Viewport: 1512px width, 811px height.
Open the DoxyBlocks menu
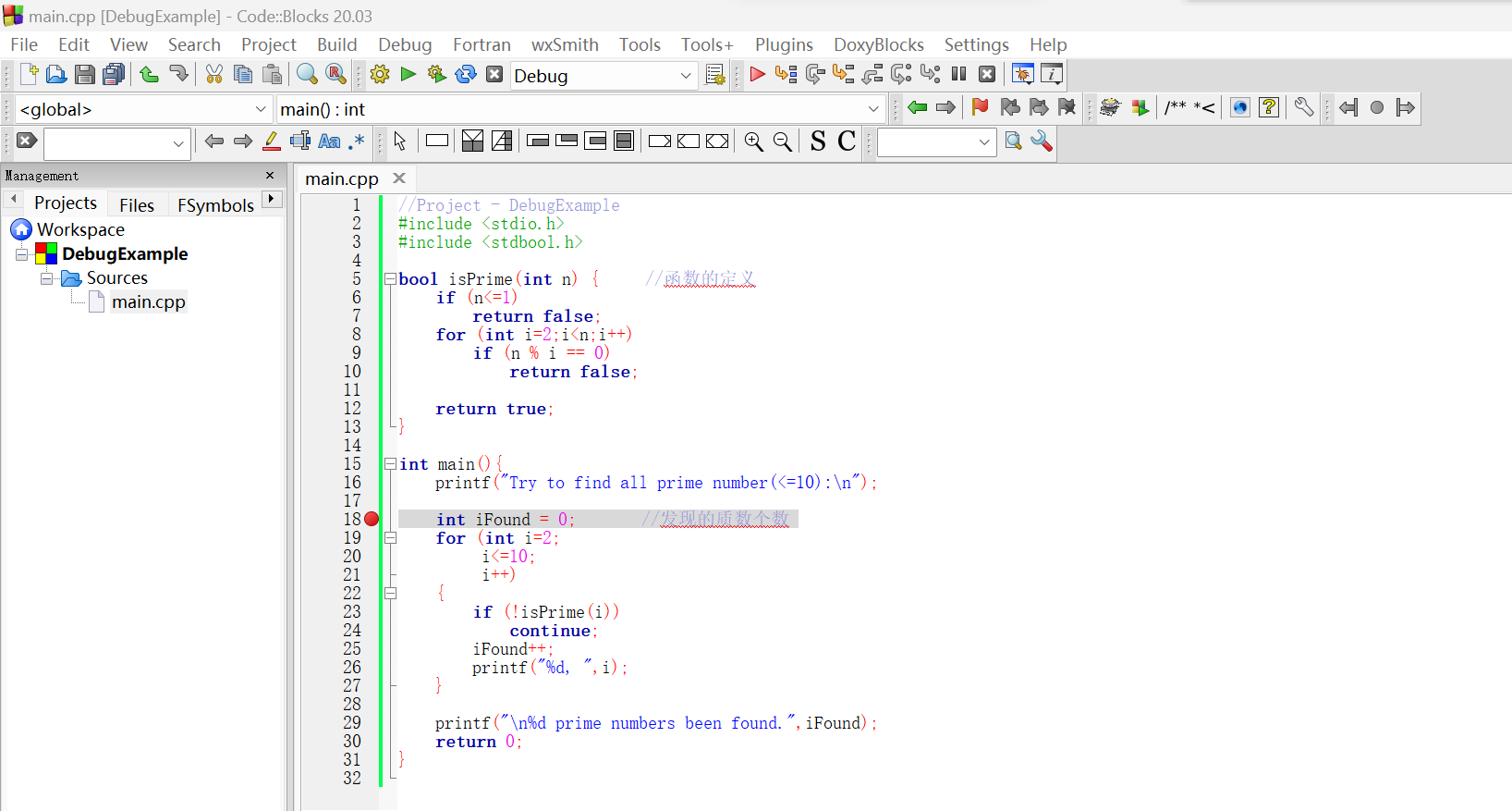(x=879, y=44)
